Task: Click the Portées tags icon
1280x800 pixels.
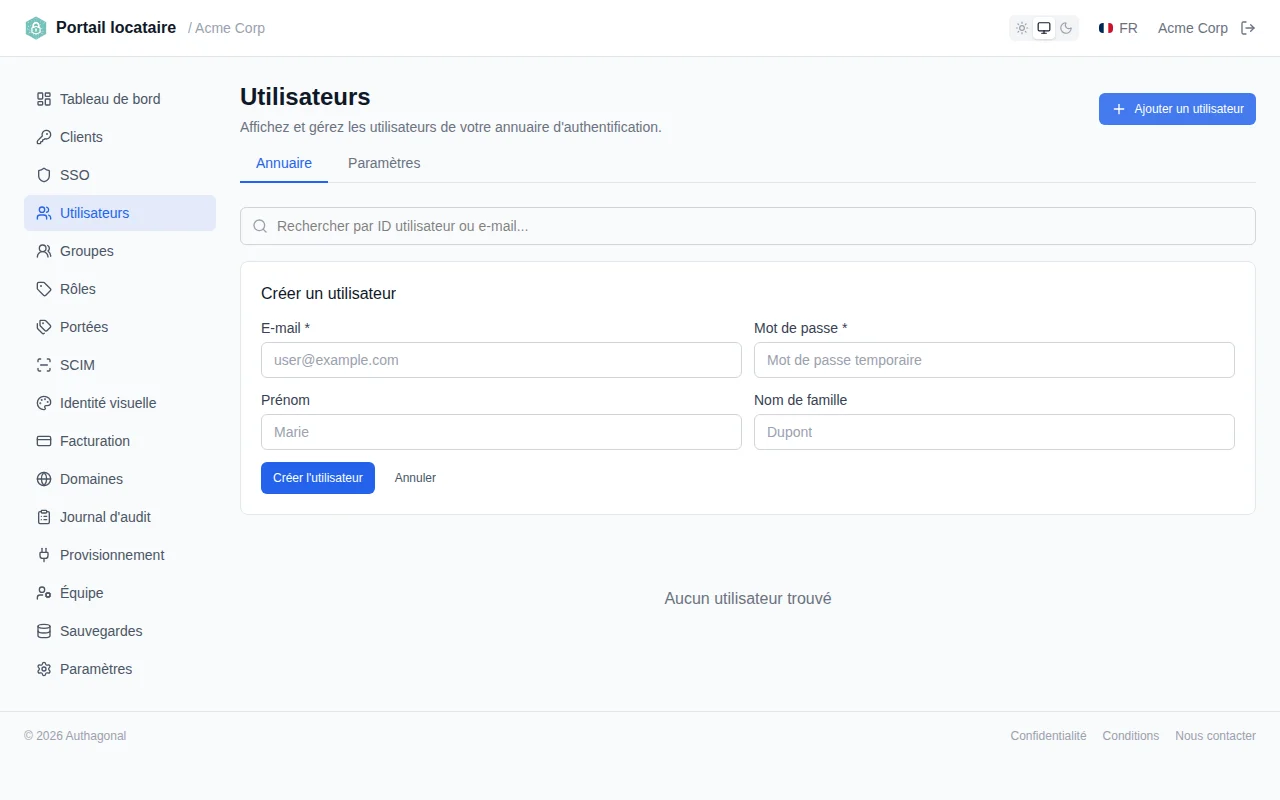Action: tap(44, 327)
